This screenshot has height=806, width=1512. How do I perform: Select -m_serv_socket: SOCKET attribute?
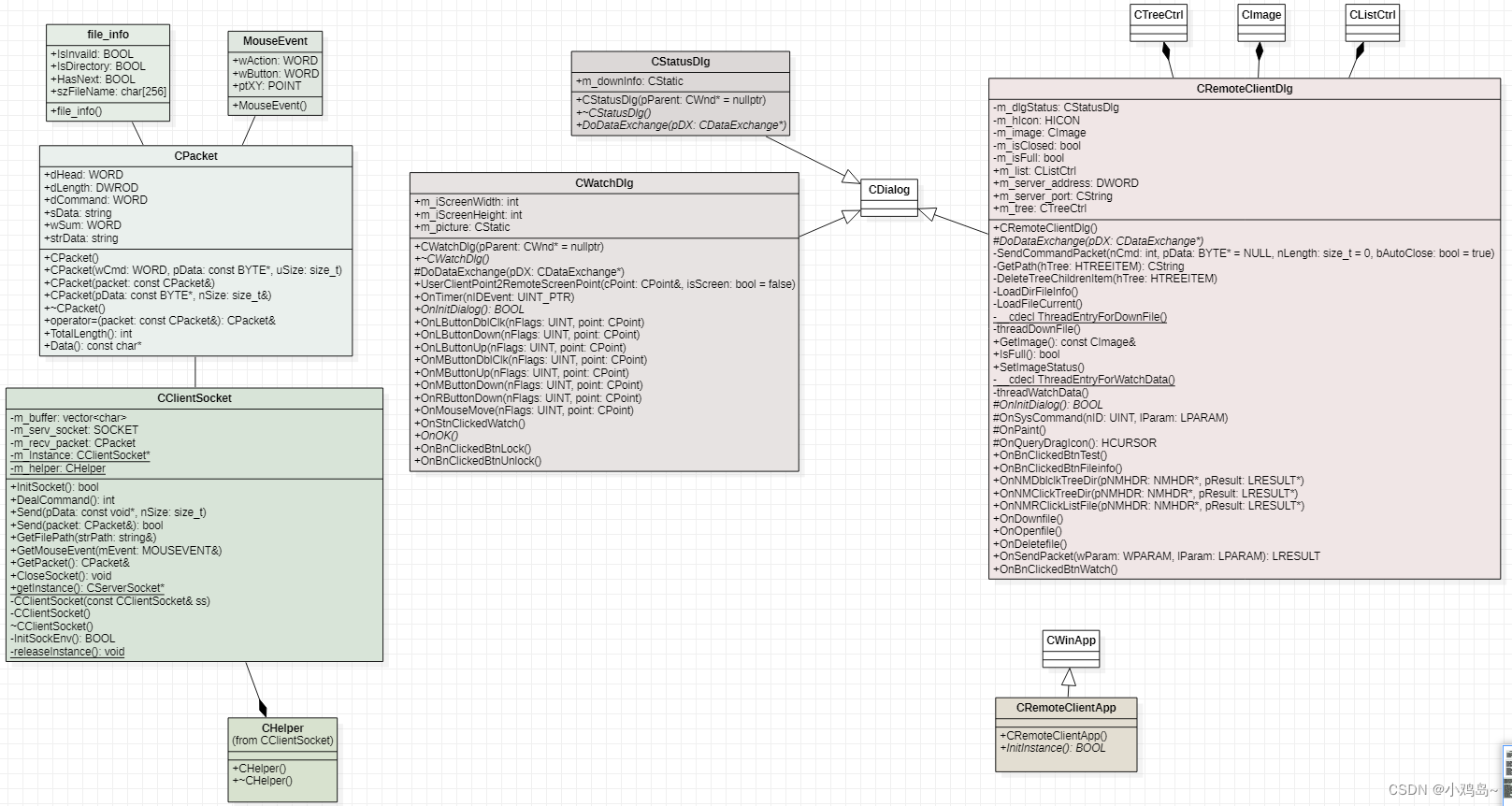74,430
